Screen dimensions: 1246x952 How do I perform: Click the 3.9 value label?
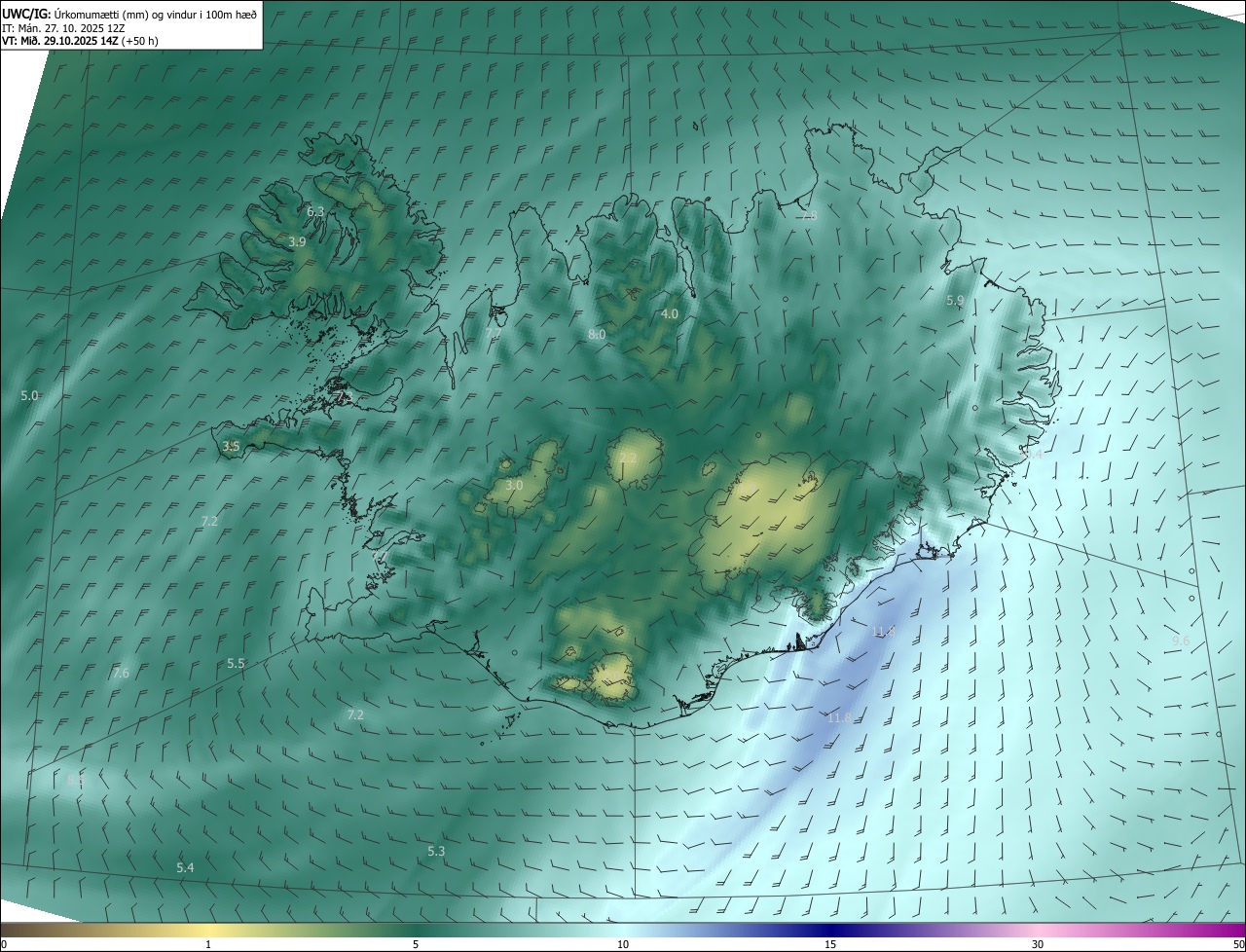click(297, 241)
